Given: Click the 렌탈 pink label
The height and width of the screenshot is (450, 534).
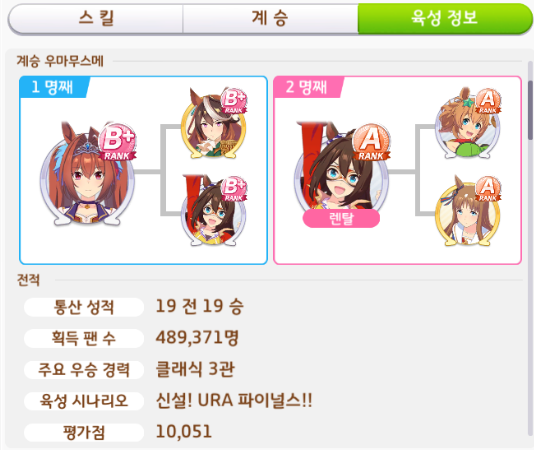Looking at the screenshot, I should [x=341, y=218].
